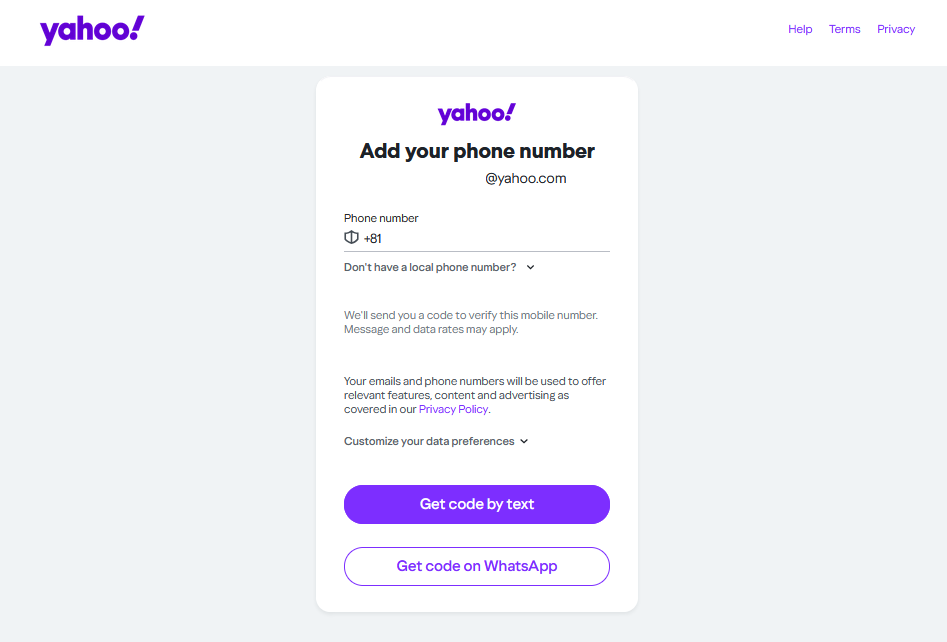Open the chevron next to data preferences
The height and width of the screenshot is (642, 947).
[x=523, y=441]
